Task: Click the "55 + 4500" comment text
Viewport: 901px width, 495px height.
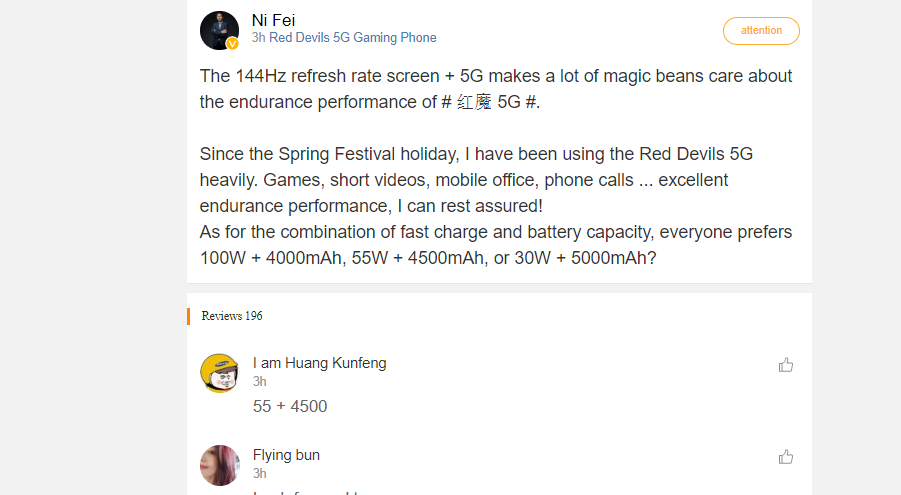Action: 290,406
